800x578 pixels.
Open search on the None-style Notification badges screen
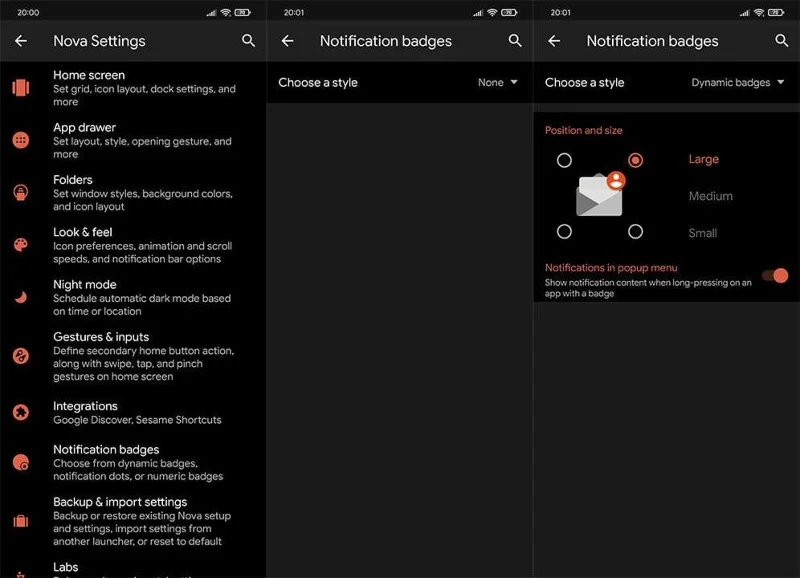point(515,41)
